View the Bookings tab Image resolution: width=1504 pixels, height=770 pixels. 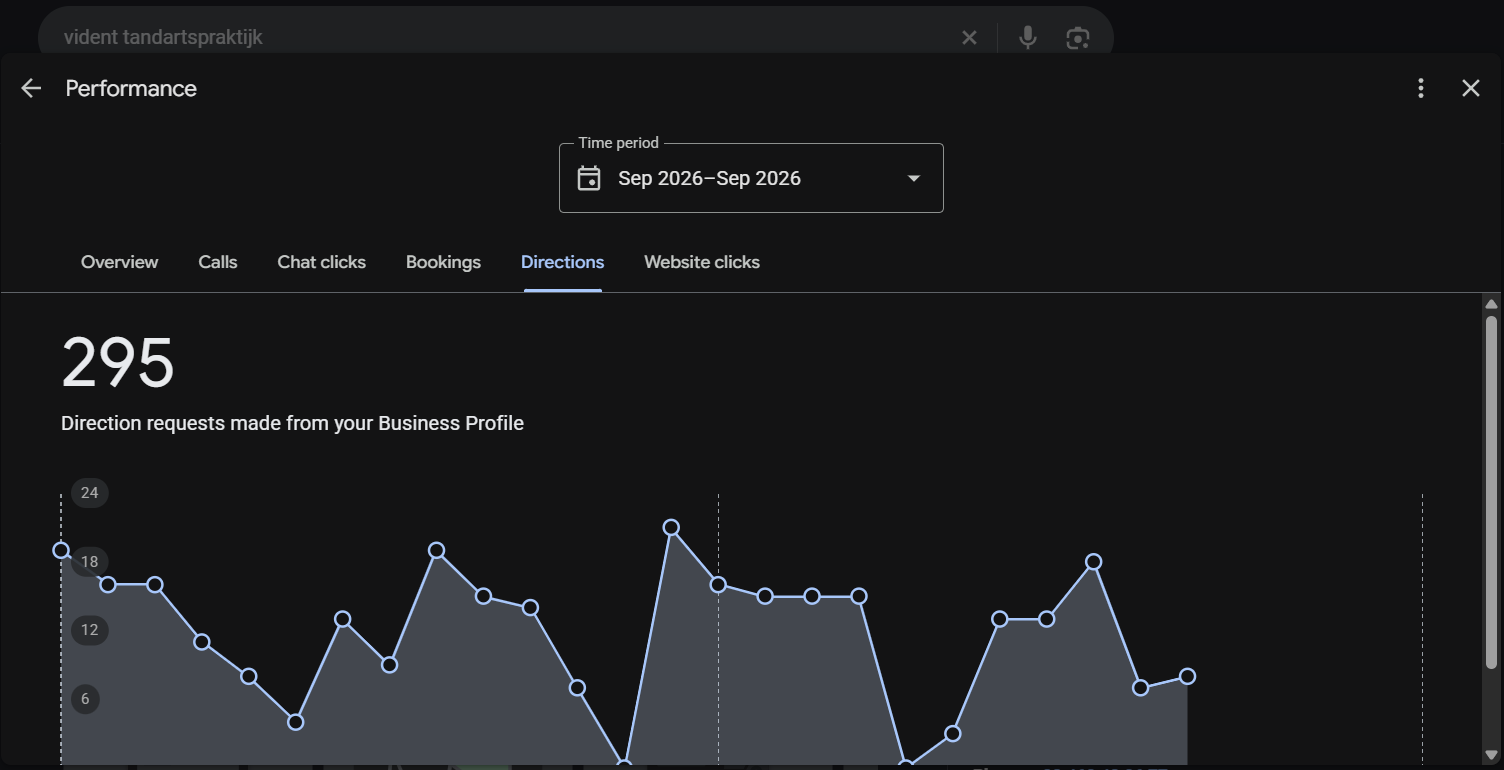point(443,262)
